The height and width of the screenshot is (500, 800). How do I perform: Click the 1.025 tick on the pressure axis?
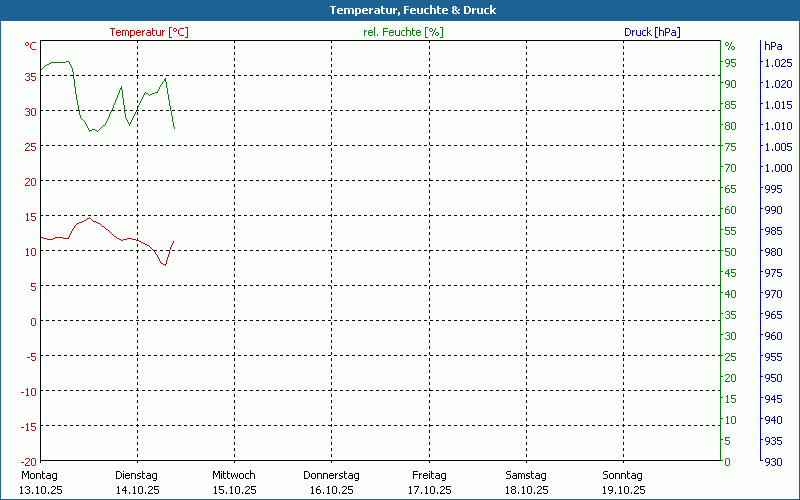click(777, 63)
